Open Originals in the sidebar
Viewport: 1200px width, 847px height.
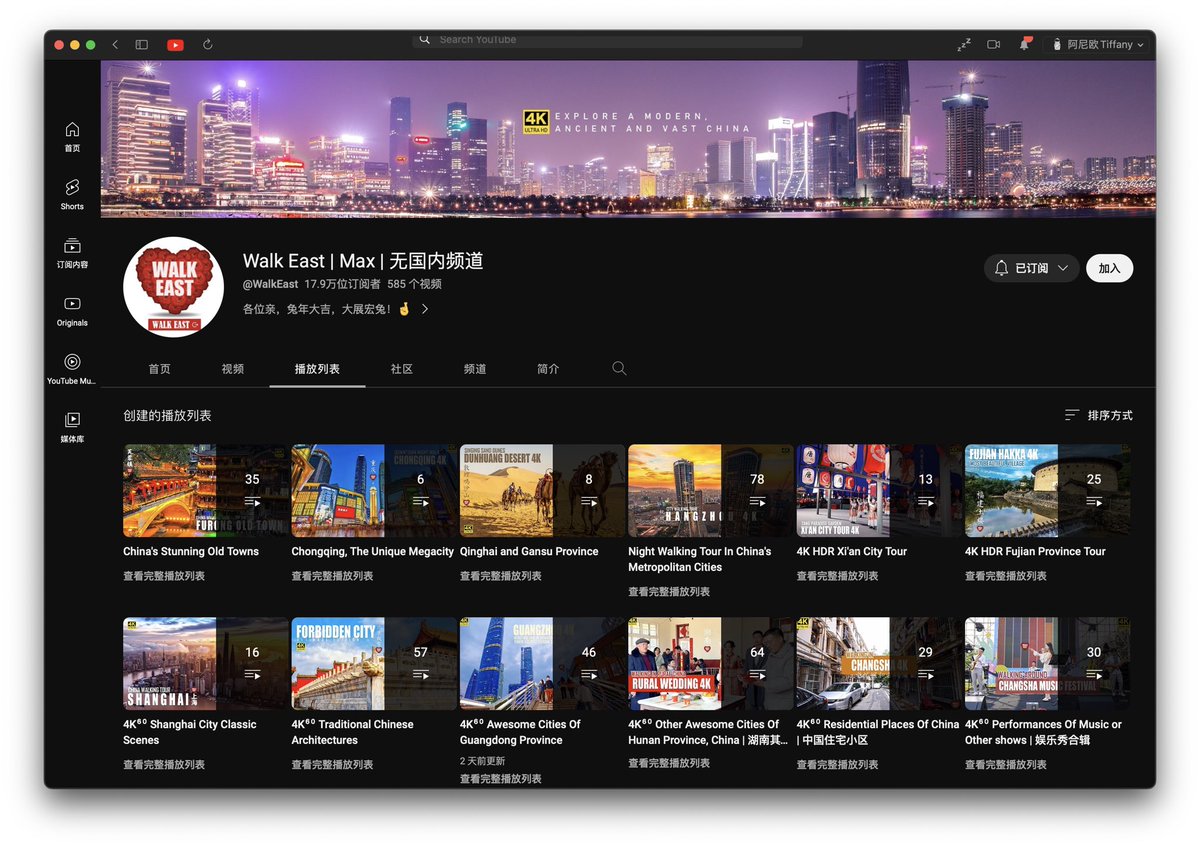point(72,311)
